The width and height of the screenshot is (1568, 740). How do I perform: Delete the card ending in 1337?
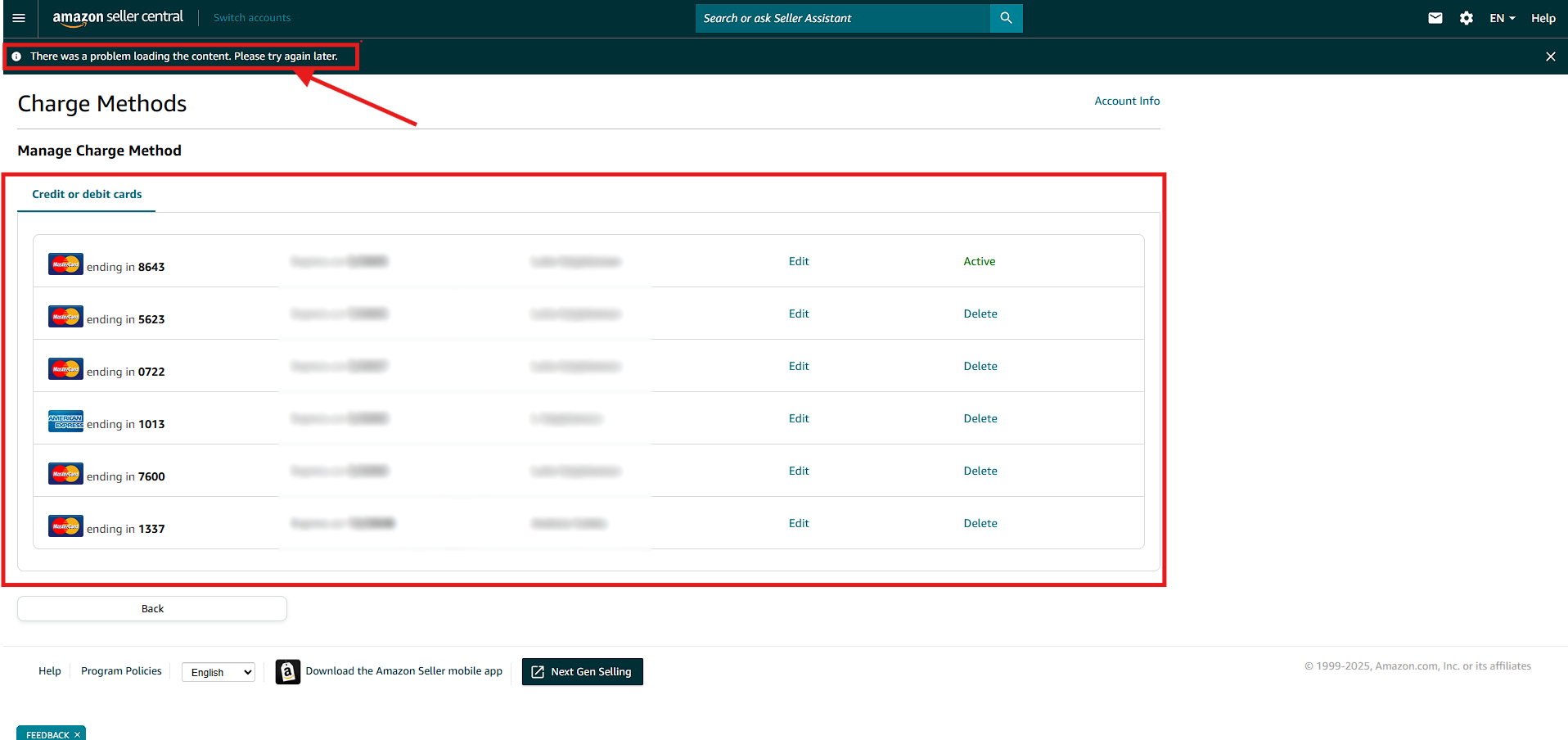(x=980, y=523)
